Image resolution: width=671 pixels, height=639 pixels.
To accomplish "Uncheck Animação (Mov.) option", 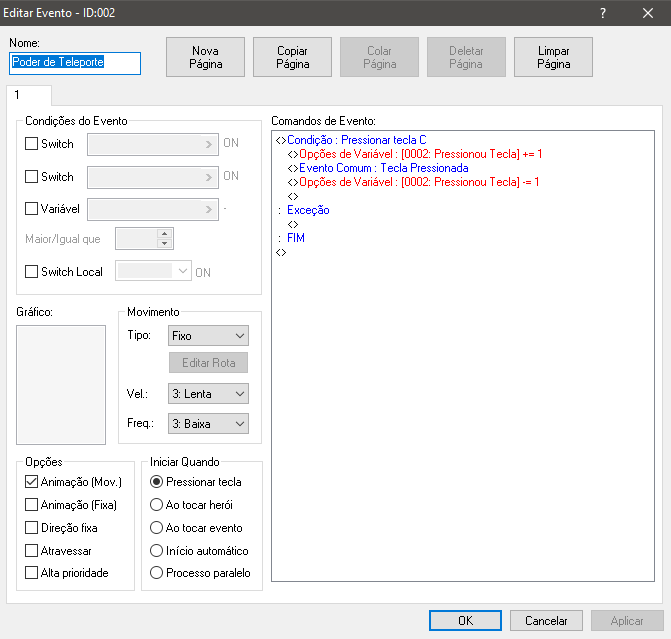I will pos(31,482).
